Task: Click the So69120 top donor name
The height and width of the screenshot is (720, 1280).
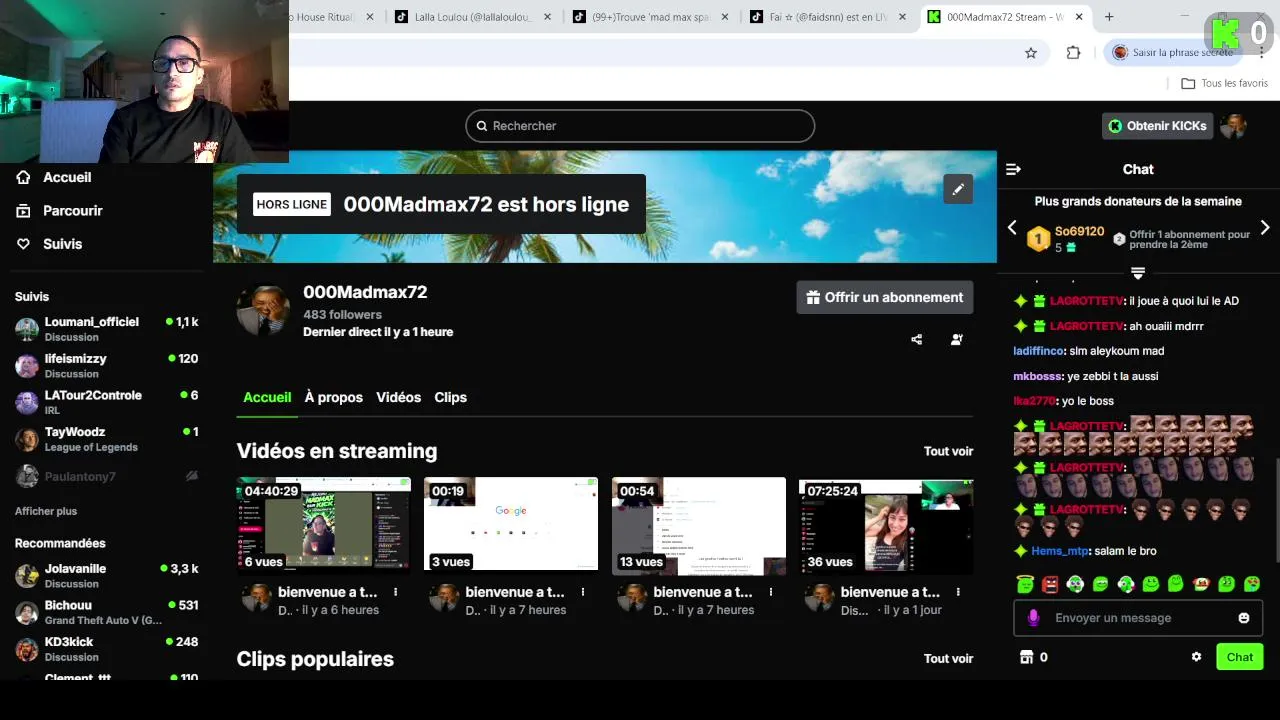Action: (1079, 232)
